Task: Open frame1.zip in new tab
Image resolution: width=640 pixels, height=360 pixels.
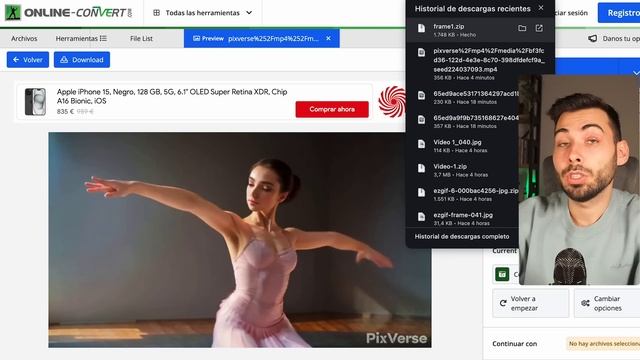Action: pos(539,28)
